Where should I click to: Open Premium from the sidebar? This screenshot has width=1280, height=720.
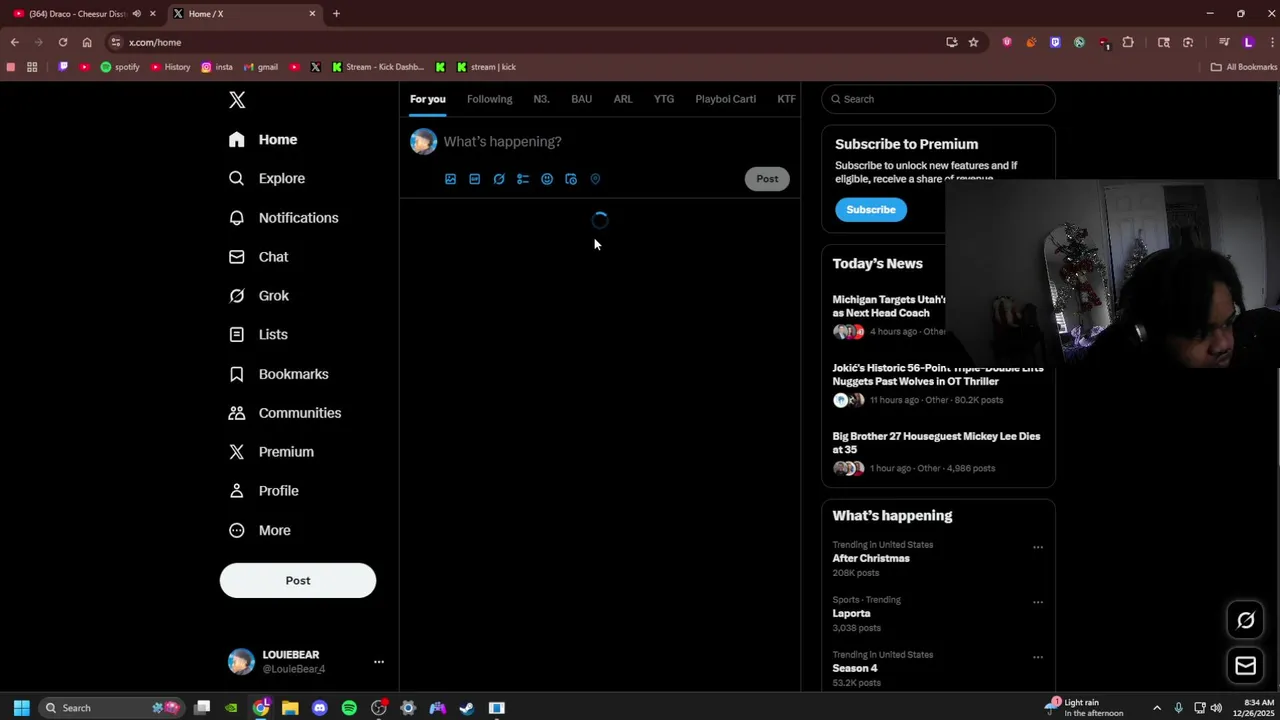pyautogui.click(x=271, y=452)
